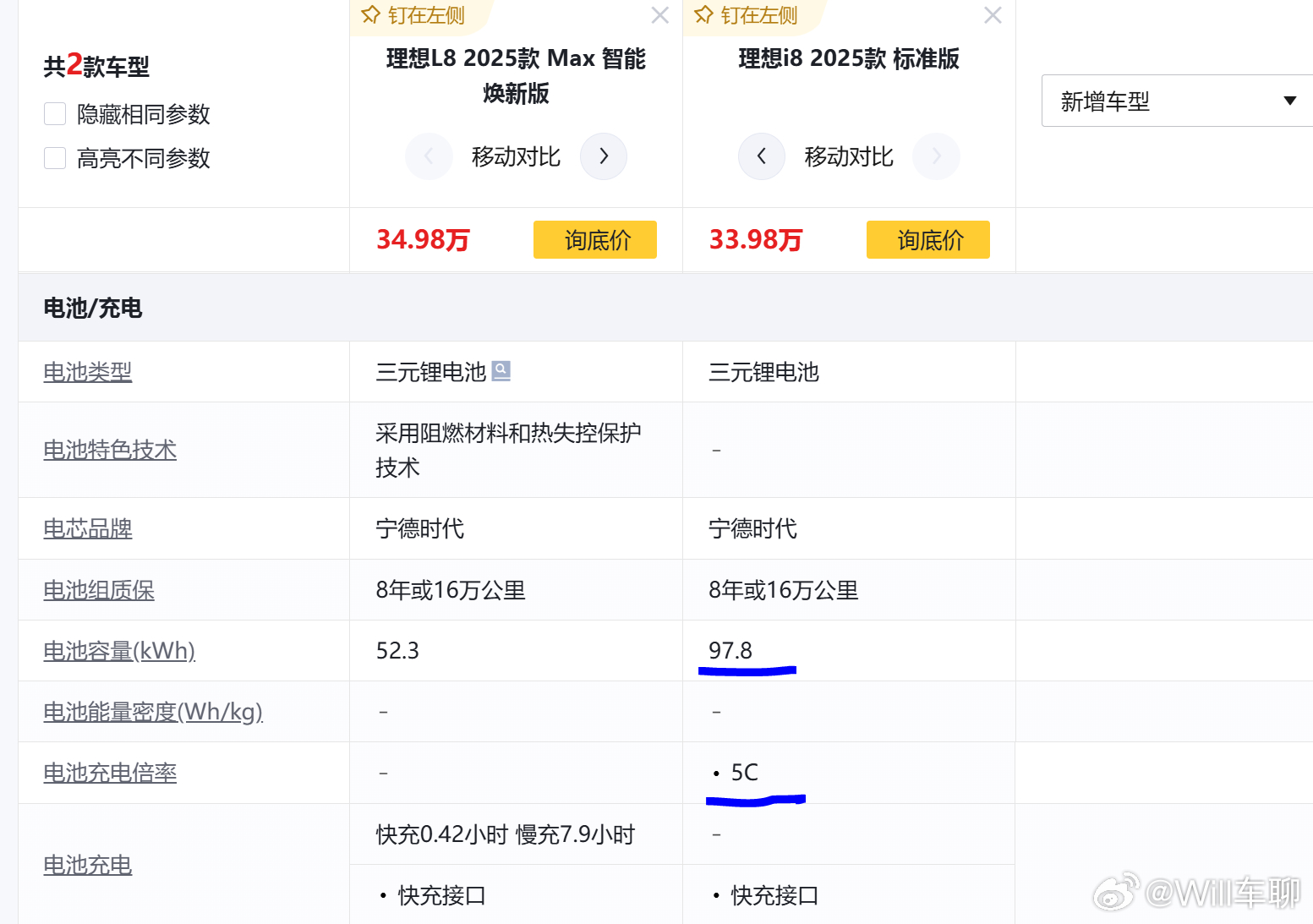Click 移动对比 label under 理想i8

(849, 156)
